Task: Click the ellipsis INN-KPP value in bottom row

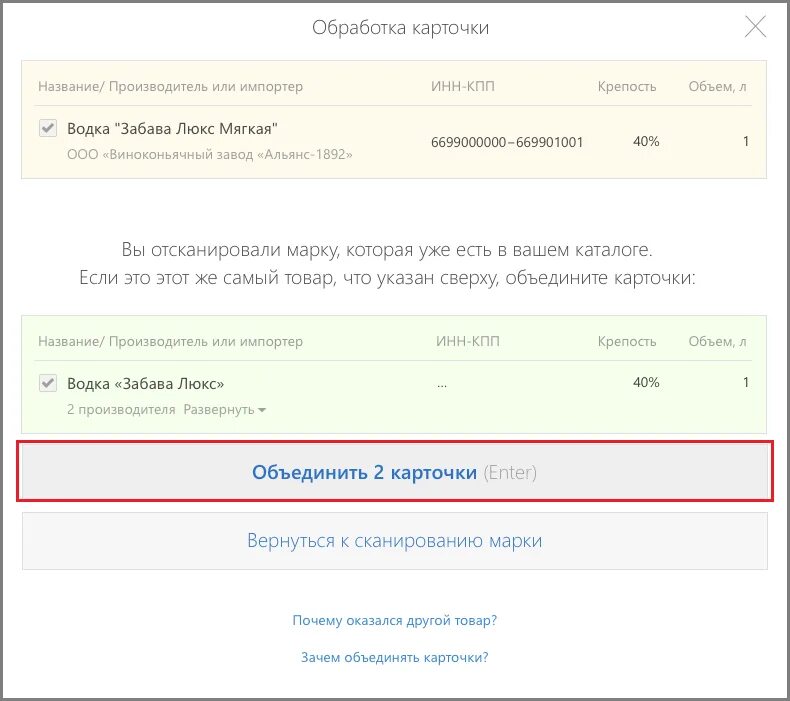Action: [442, 386]
